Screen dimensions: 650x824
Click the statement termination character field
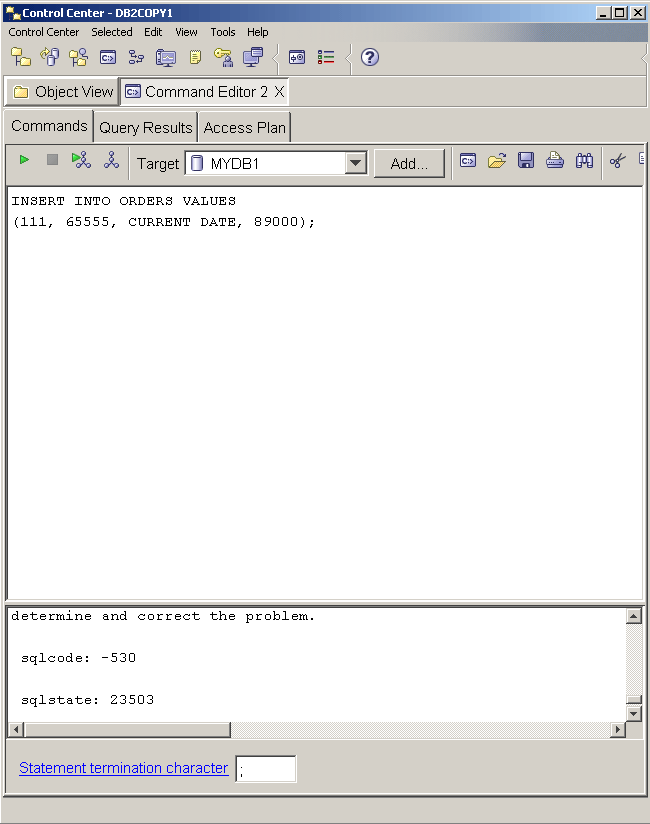click(265, 769)
